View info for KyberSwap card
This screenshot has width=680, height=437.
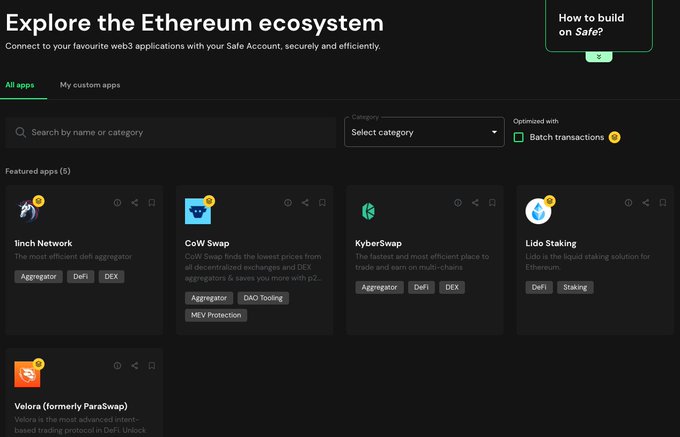coord(458,202)
